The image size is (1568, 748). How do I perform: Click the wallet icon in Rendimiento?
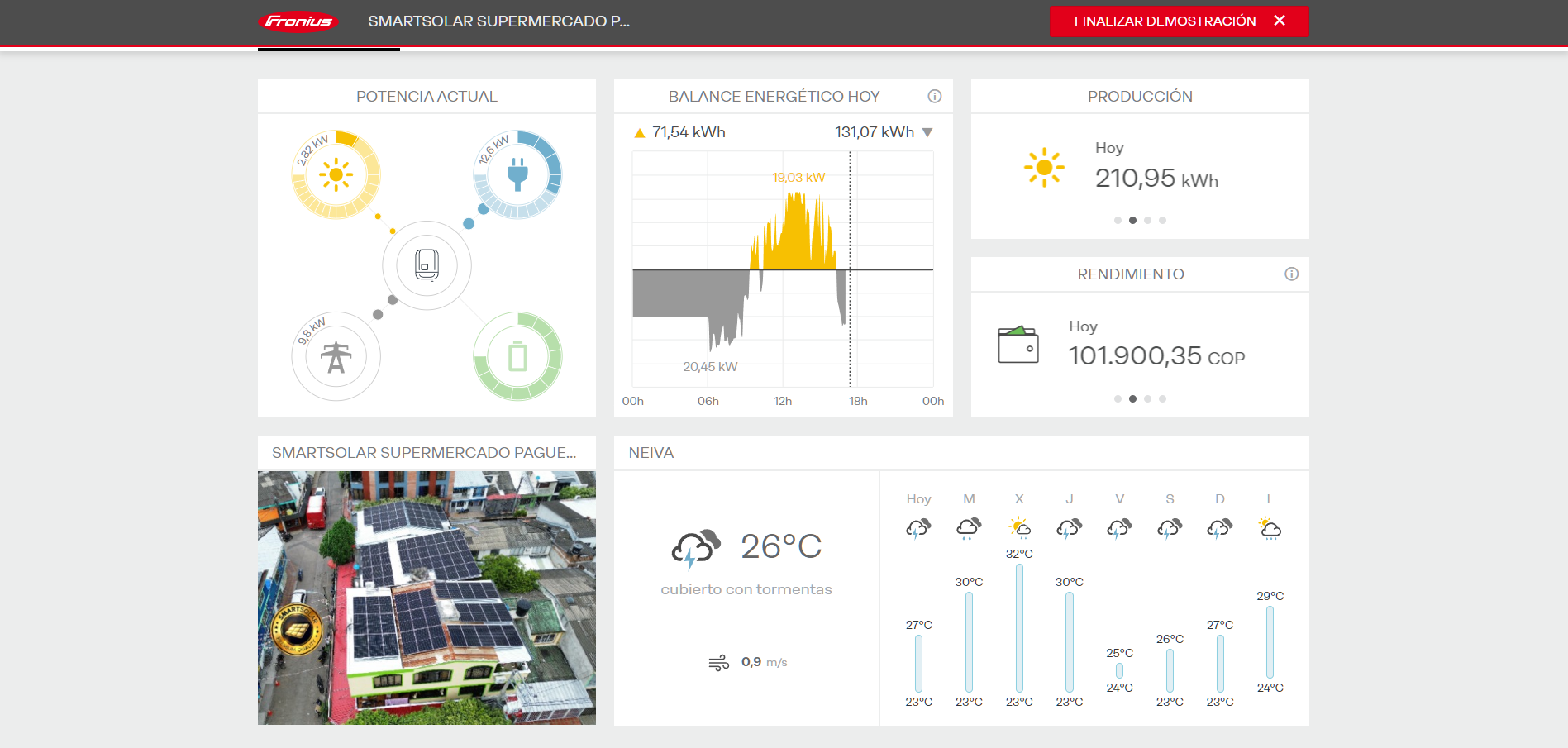pos(1018,345)
